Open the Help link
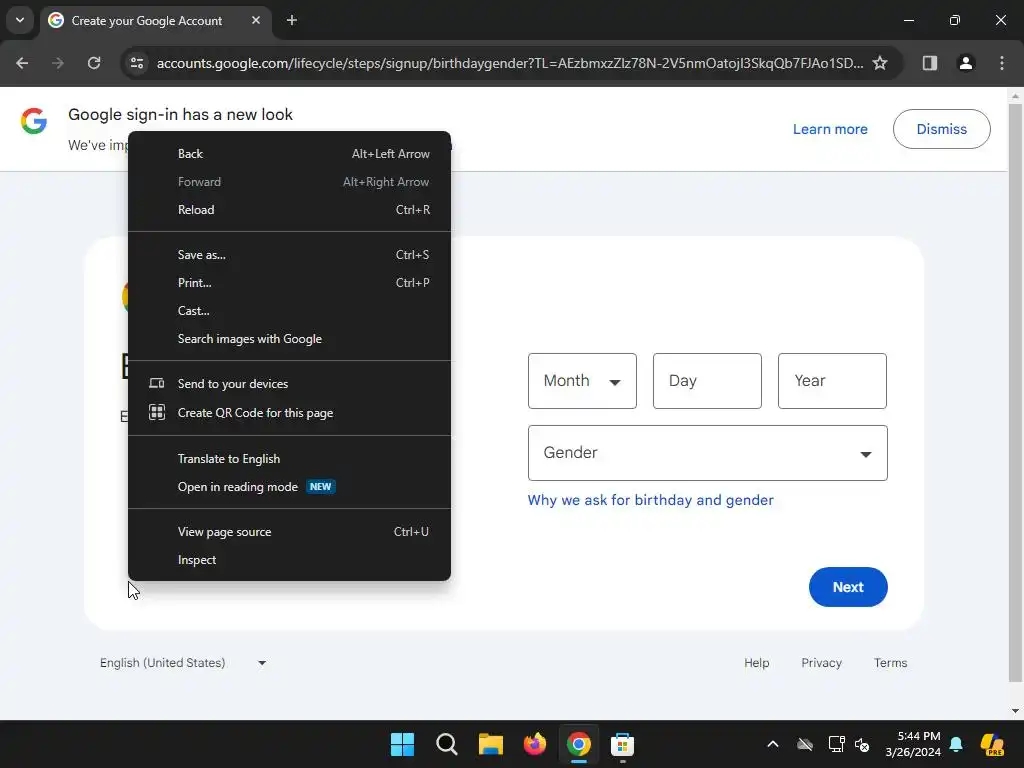This screenshot has width=1024, height=768. click(756, 663)
